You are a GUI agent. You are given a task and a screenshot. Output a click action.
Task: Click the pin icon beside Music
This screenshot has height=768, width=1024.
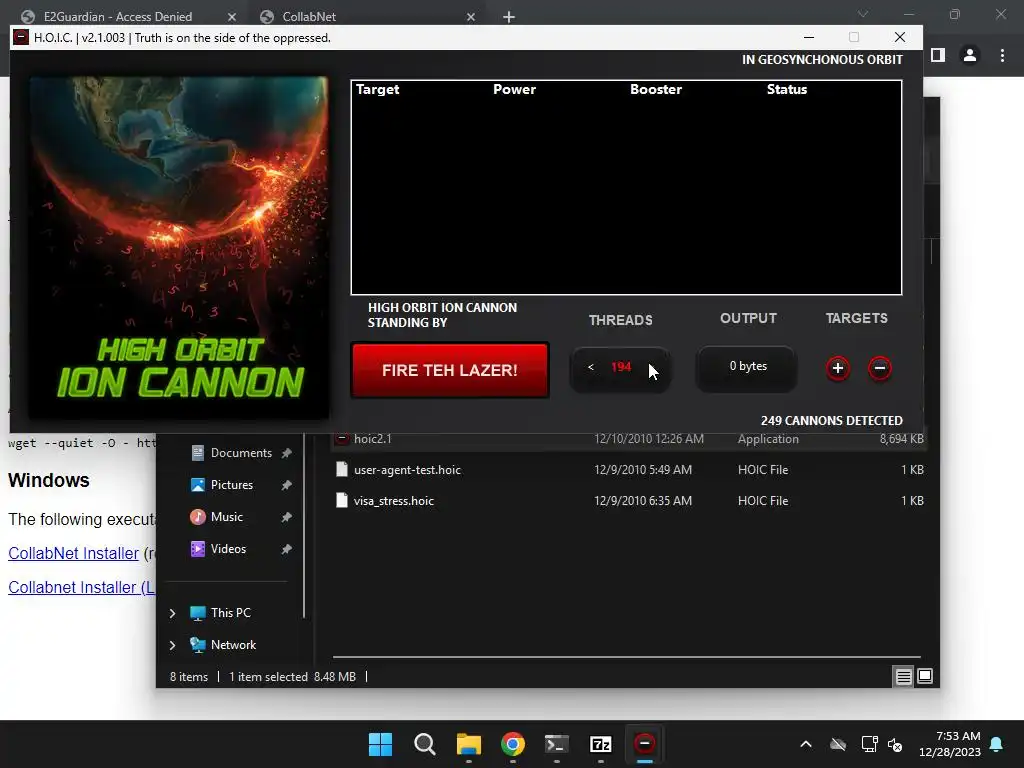click(286, 517)
